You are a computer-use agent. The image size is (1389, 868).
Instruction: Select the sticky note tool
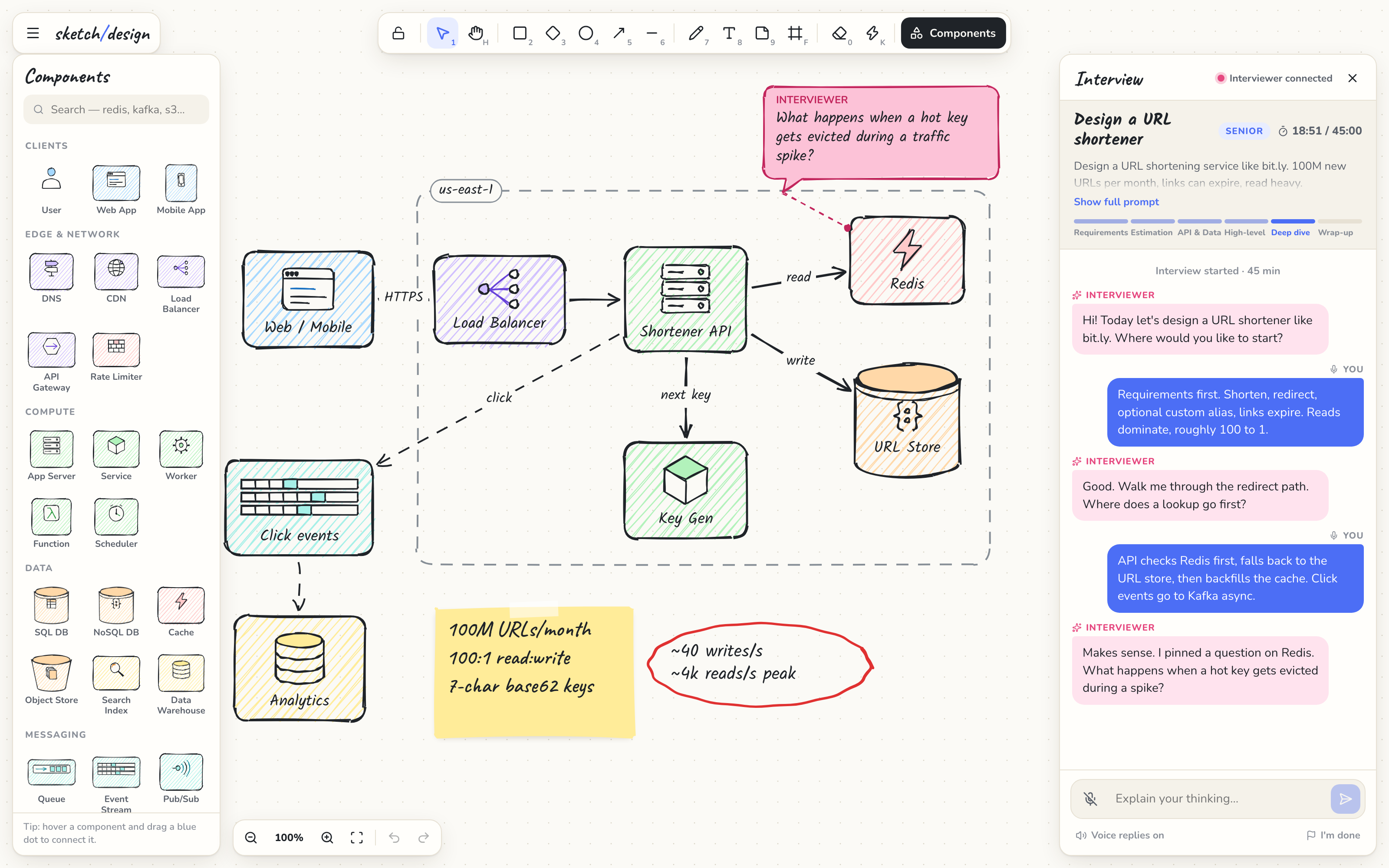[x=762, y=33]
